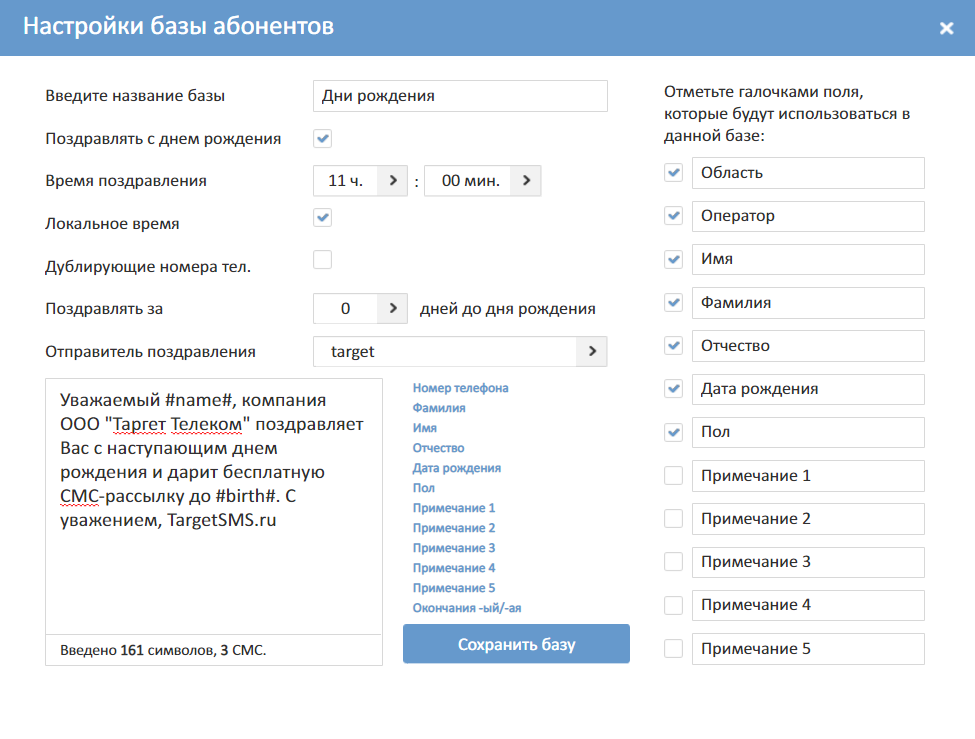Uncheck the field checkbox beside the 'Фамилия' box

673,303
